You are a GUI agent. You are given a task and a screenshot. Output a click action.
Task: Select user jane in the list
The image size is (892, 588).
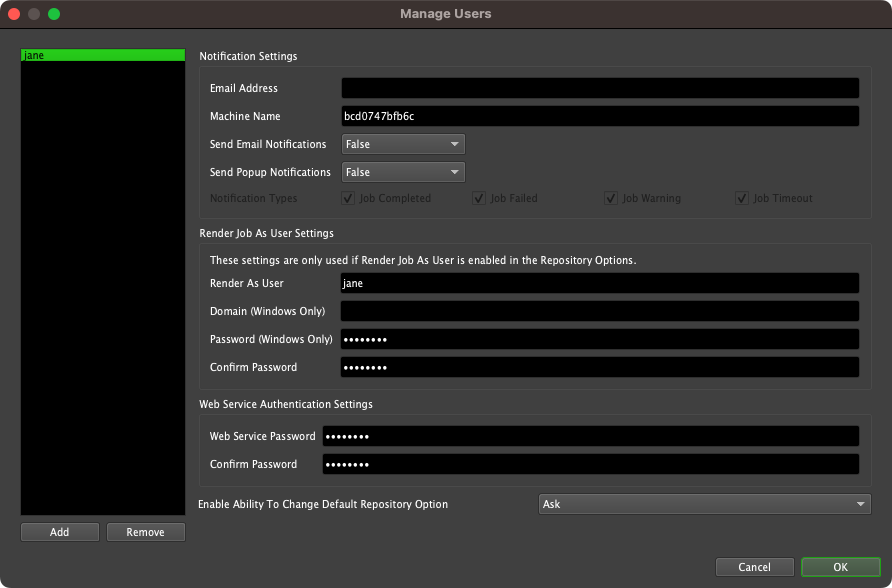102,56
